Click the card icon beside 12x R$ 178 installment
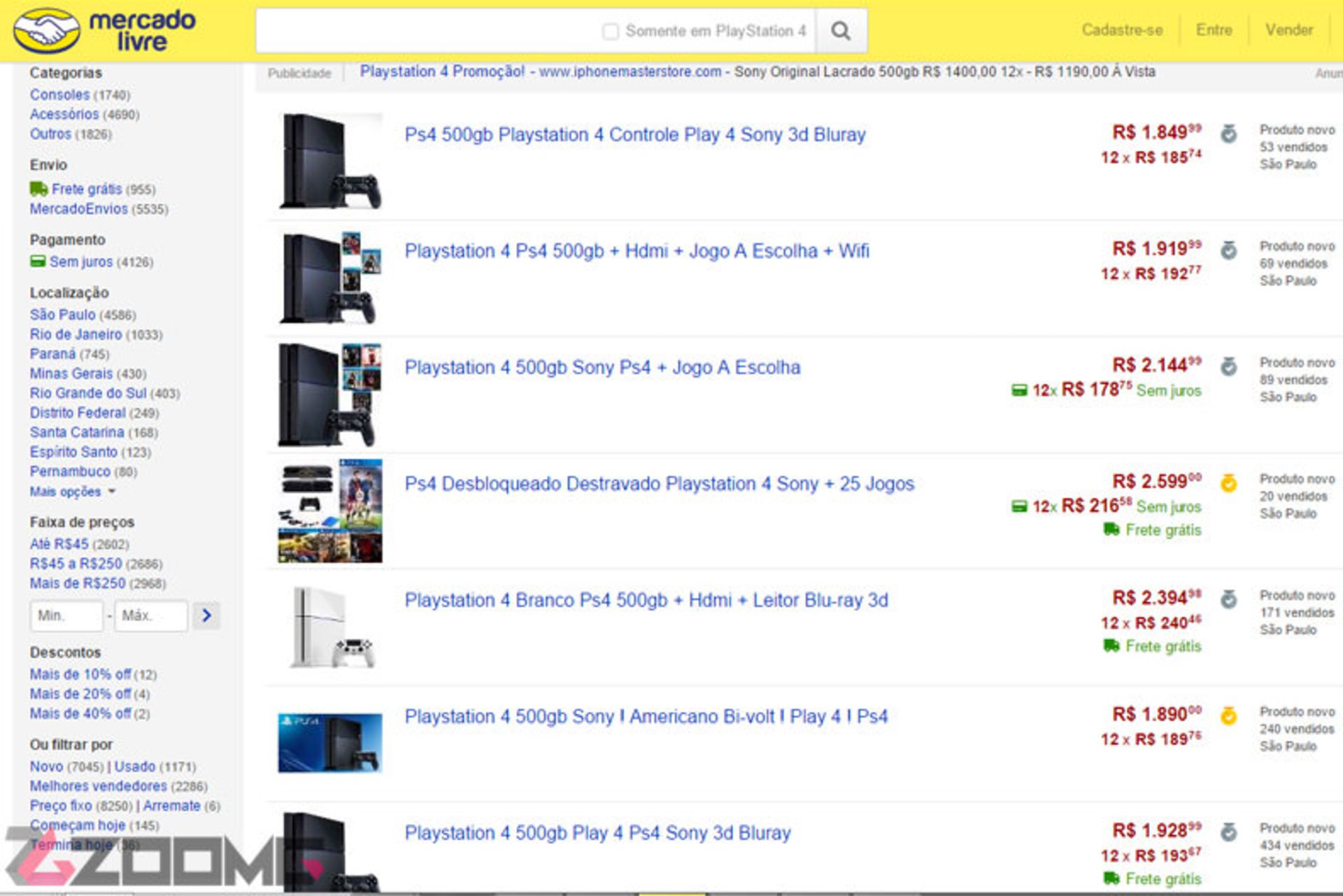Viewport: 1343px width, 896px height. click(1019, 390)
